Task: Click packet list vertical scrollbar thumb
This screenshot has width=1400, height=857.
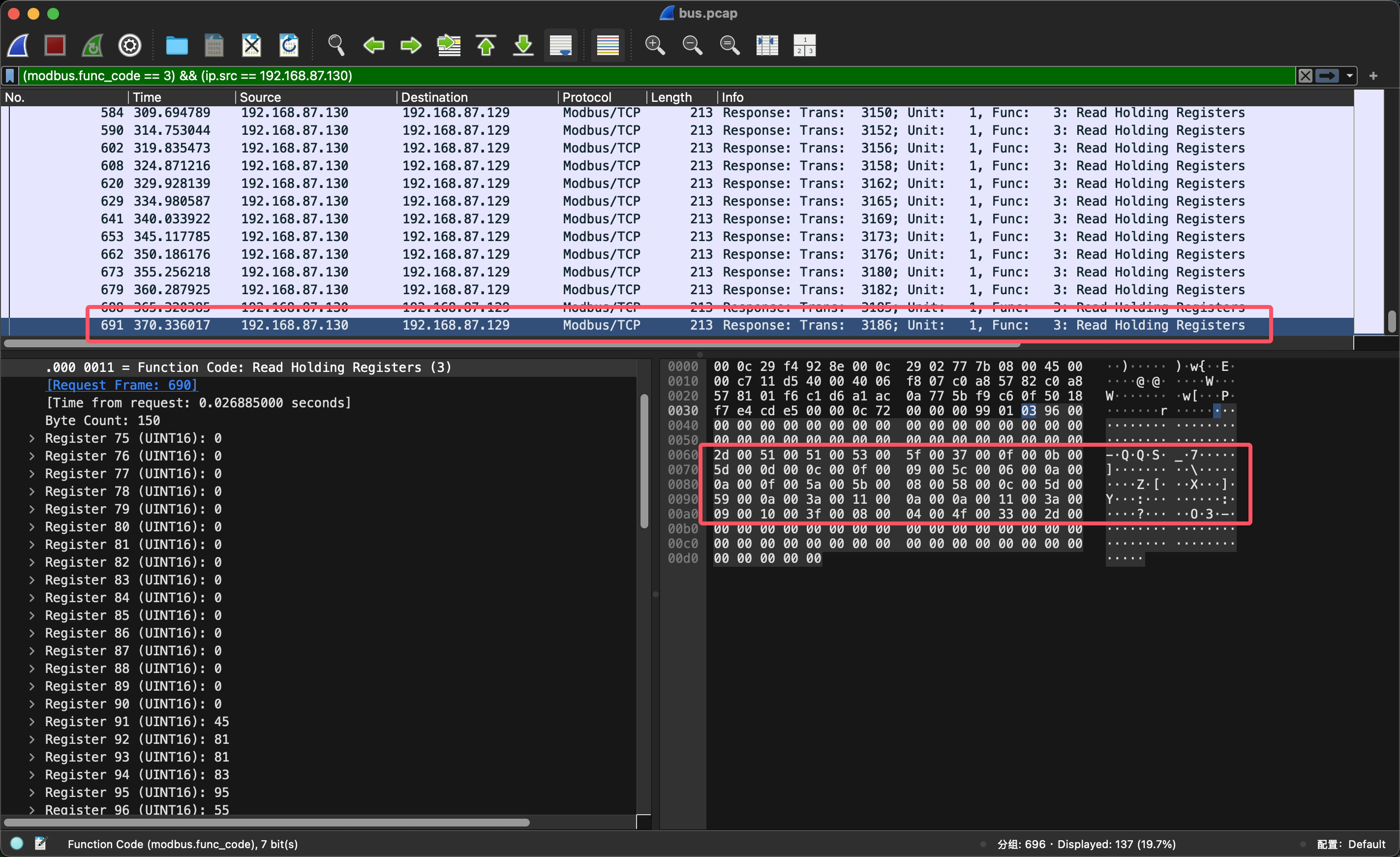Action: pos(1392,321)
